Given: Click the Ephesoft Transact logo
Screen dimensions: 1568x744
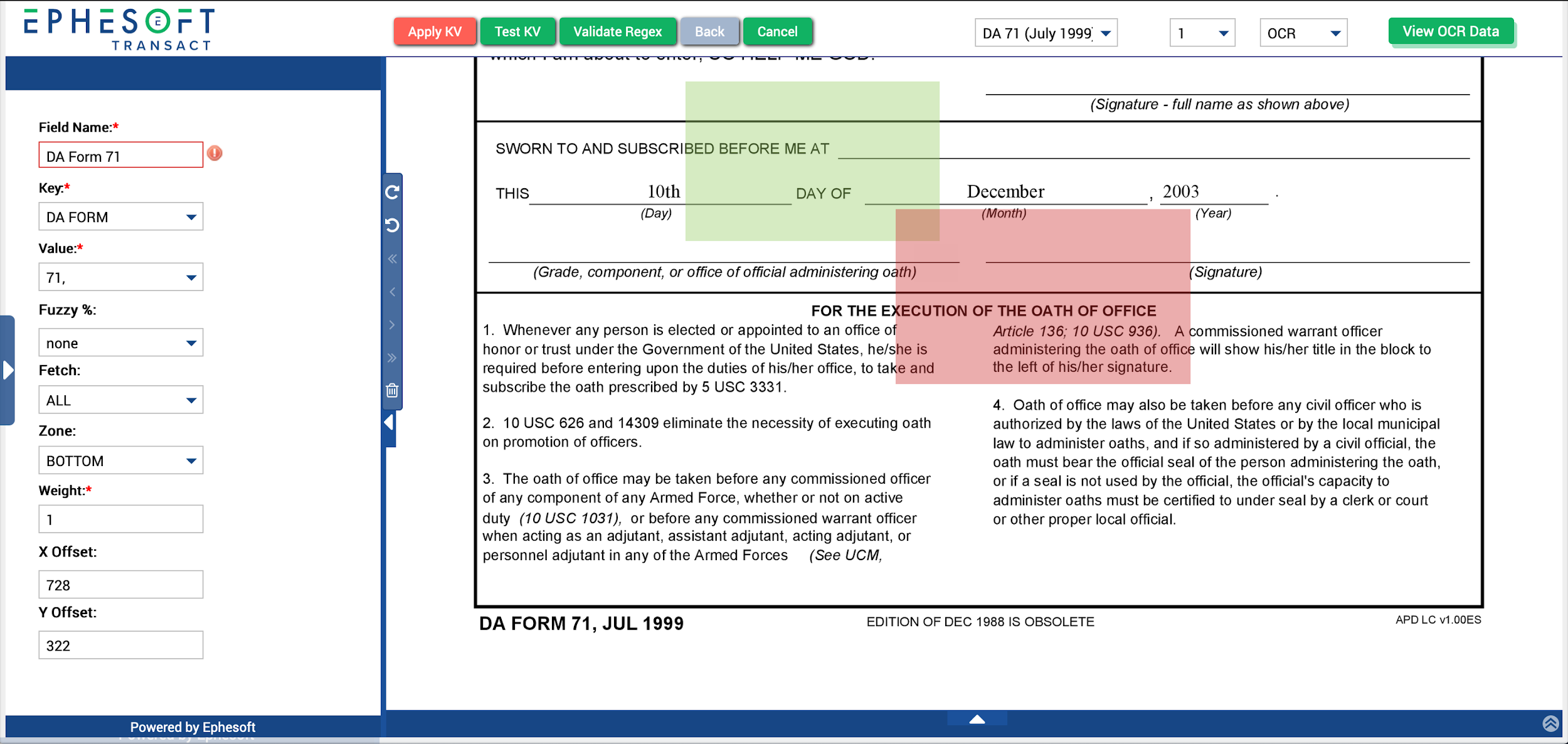Looking at the screenshot, I should pyautogui.click(x=119, y=29).
